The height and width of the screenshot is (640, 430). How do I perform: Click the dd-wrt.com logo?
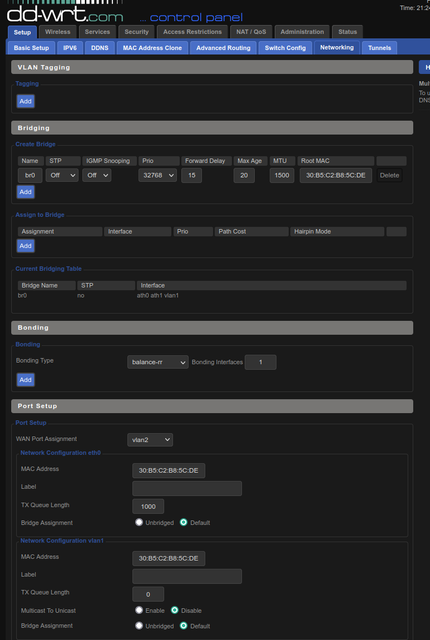point(65,15)
